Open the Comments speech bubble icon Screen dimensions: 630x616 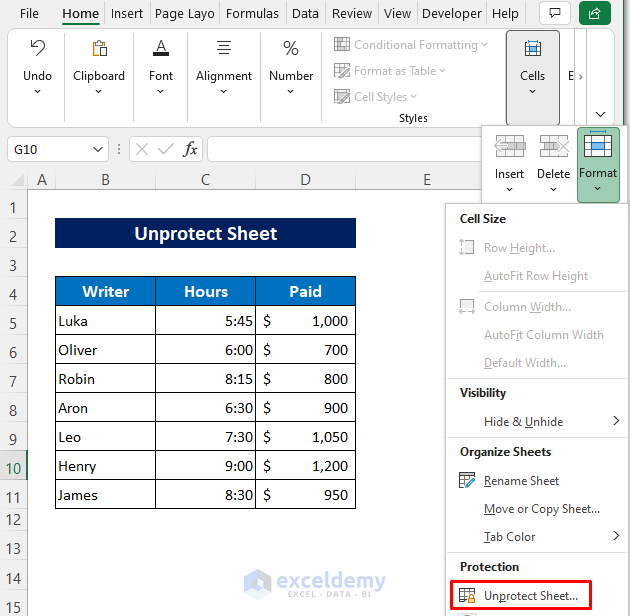point(555,13)
